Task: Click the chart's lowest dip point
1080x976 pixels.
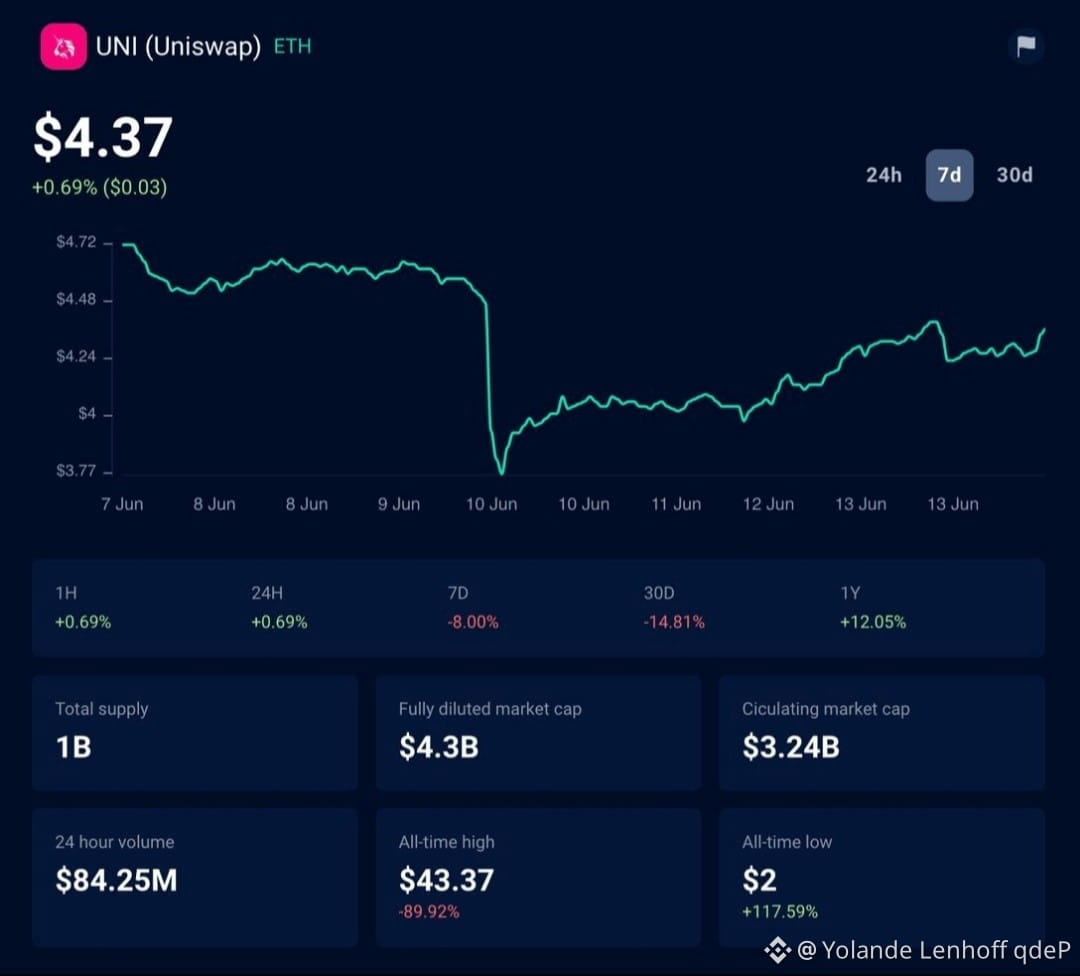Action: pos(501,473)
